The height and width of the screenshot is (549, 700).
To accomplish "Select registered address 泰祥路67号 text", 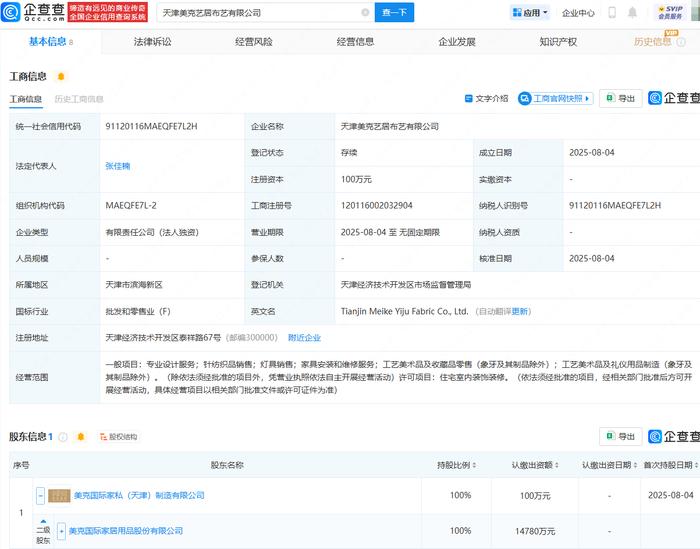I will pos(163,338).
